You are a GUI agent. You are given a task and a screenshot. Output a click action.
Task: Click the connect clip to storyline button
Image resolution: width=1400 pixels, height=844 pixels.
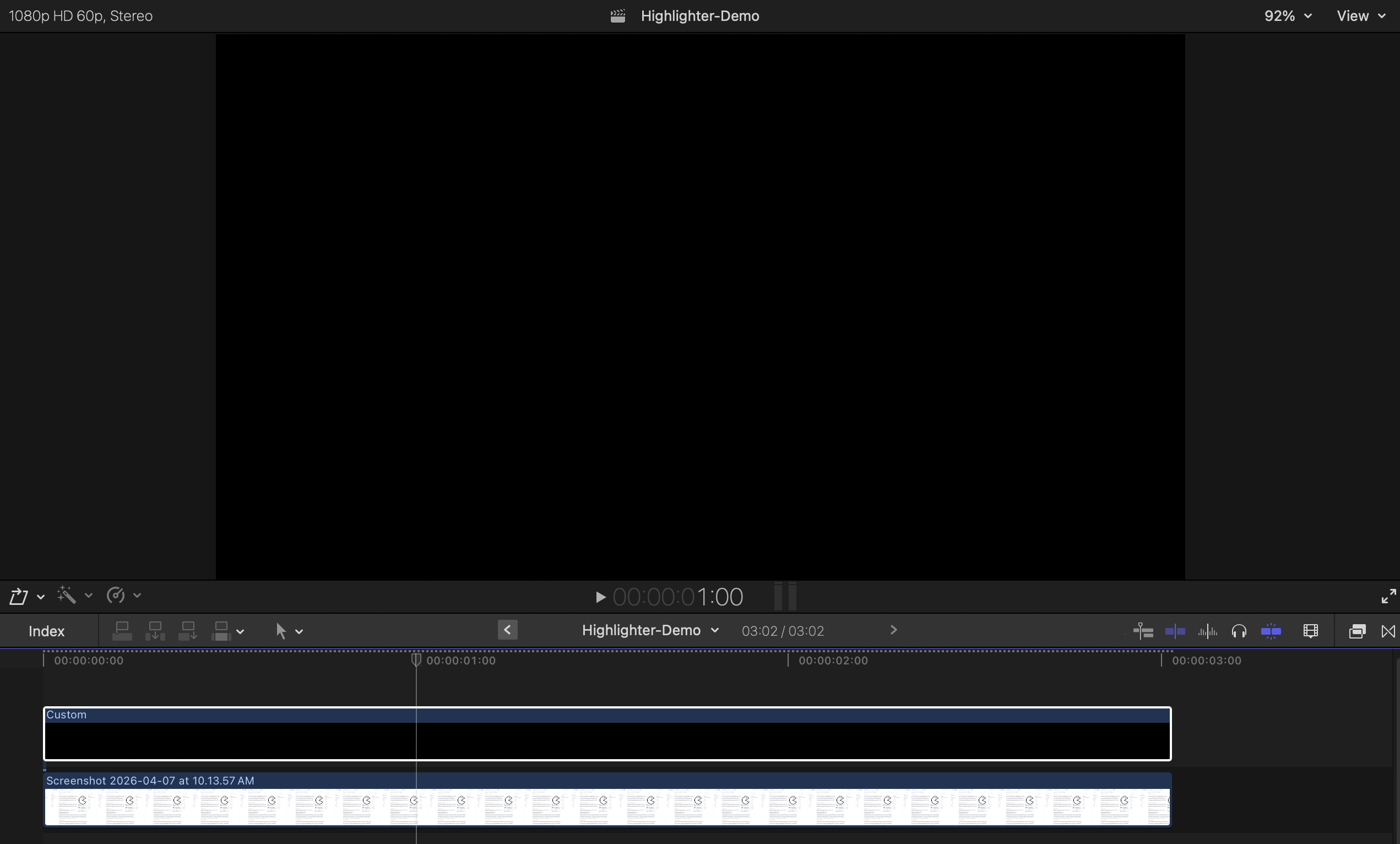click(x=122, y=631)
